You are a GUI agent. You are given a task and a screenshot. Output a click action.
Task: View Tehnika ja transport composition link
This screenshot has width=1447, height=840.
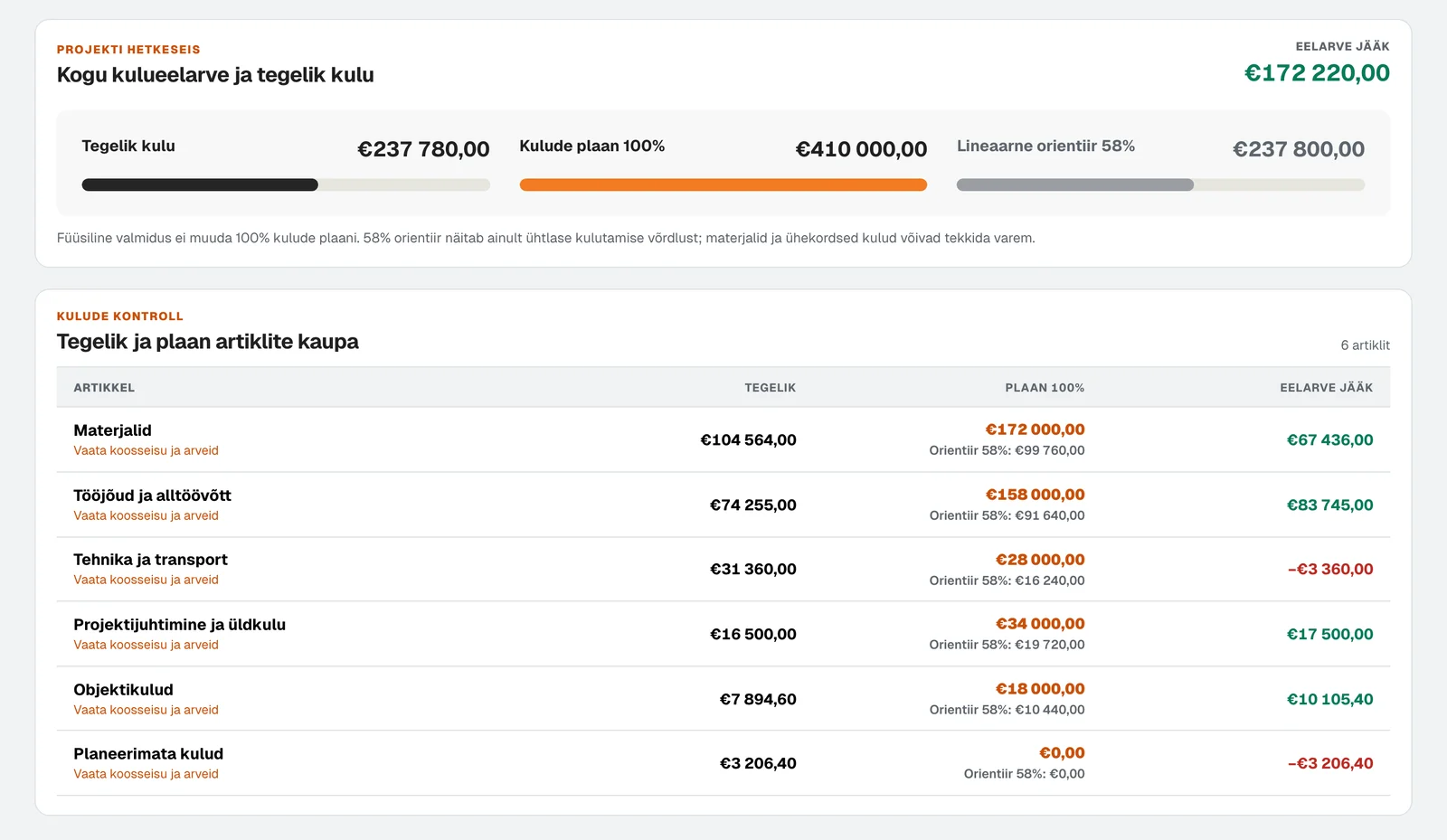[x=146, y=580]
